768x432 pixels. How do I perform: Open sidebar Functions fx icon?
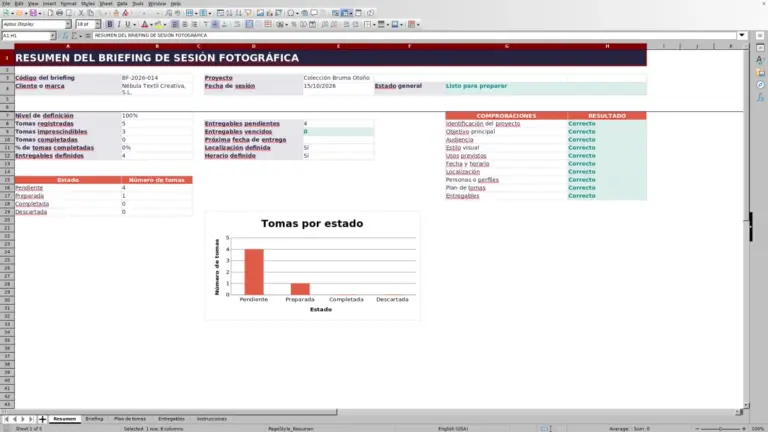click(760, 98)
